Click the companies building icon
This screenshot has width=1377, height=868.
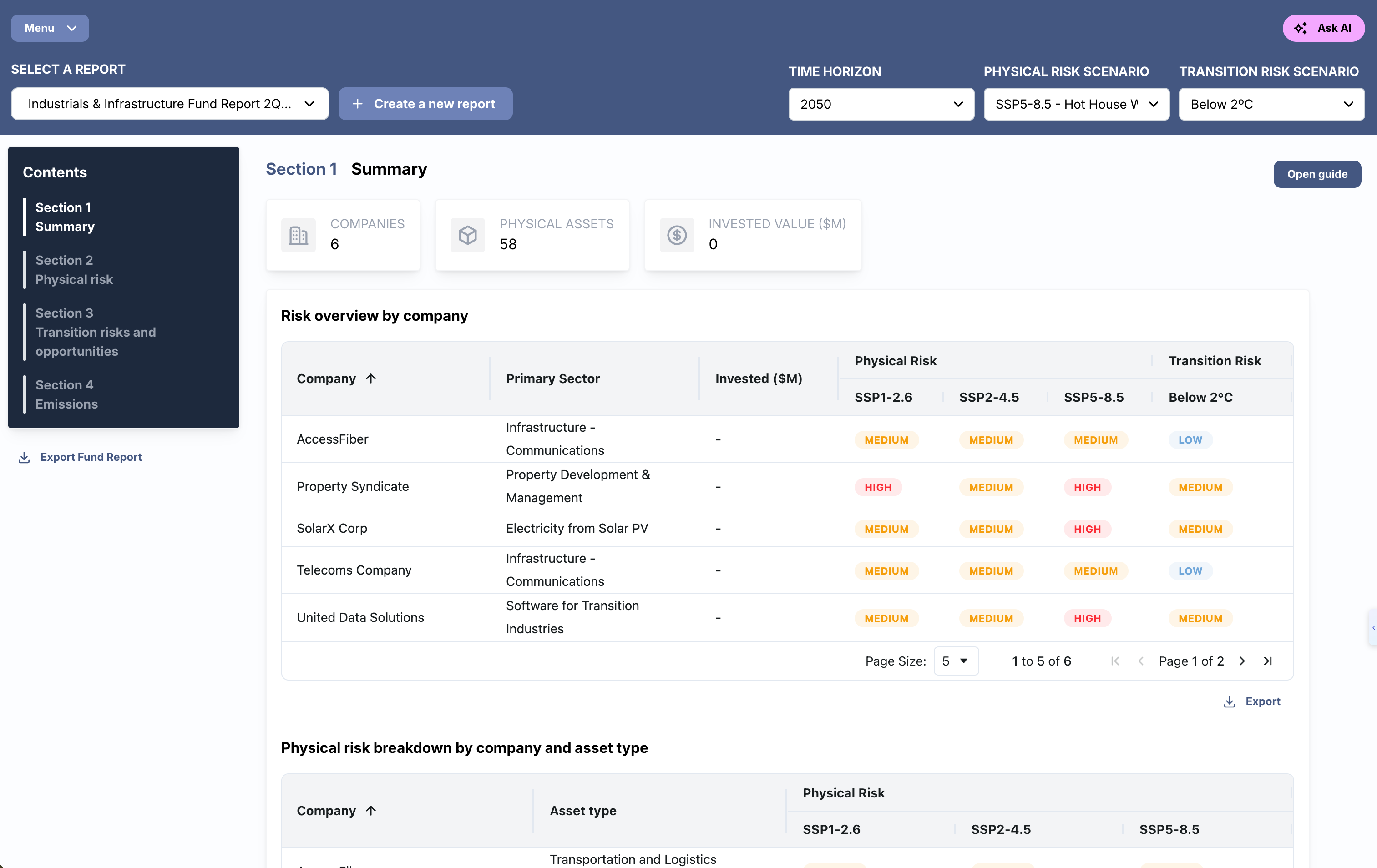pyautogui.click(x=298, y=235)
